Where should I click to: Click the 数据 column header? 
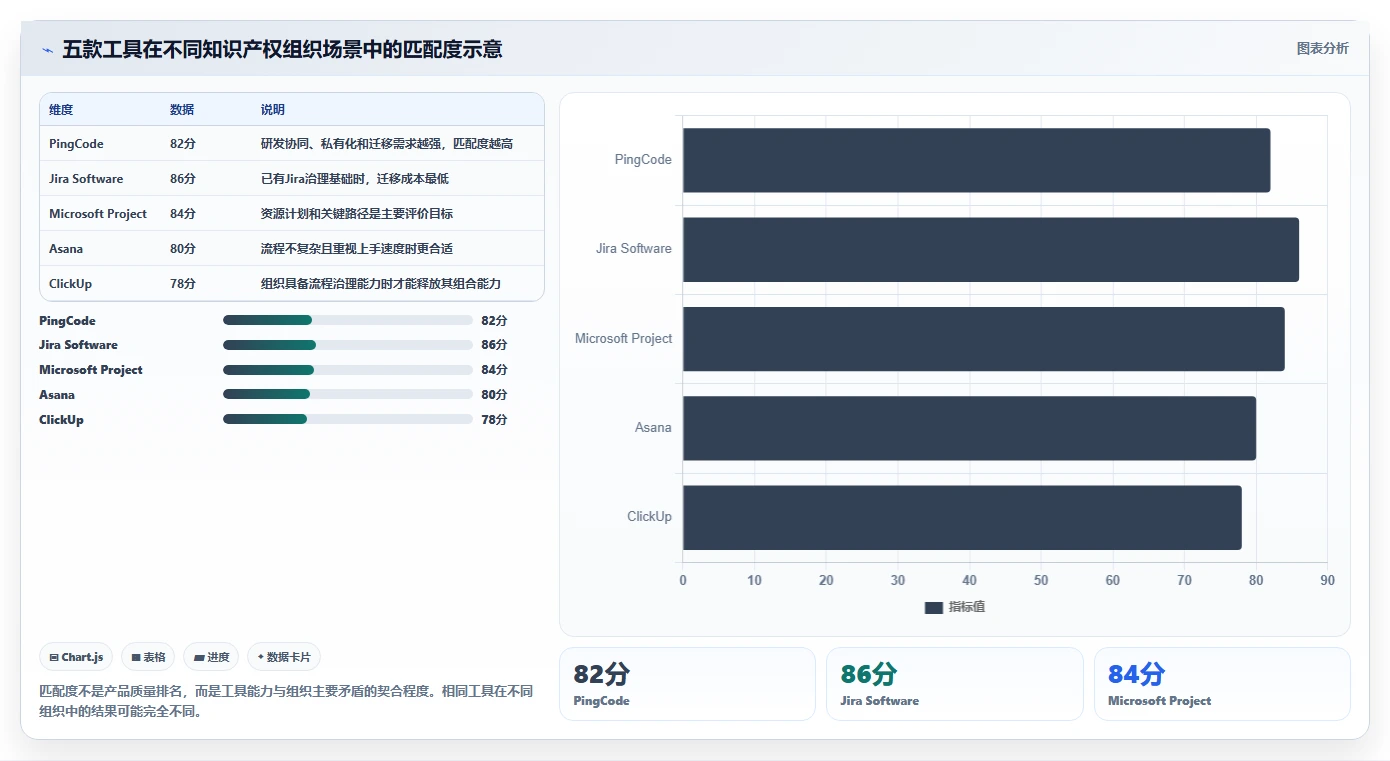coord(182,110)
